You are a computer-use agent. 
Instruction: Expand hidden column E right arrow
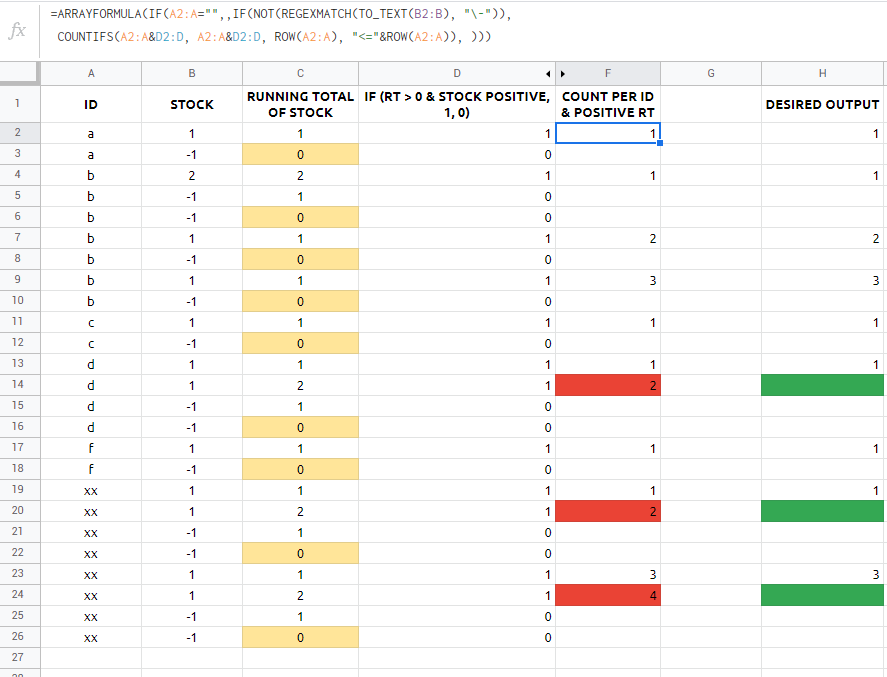563,74
